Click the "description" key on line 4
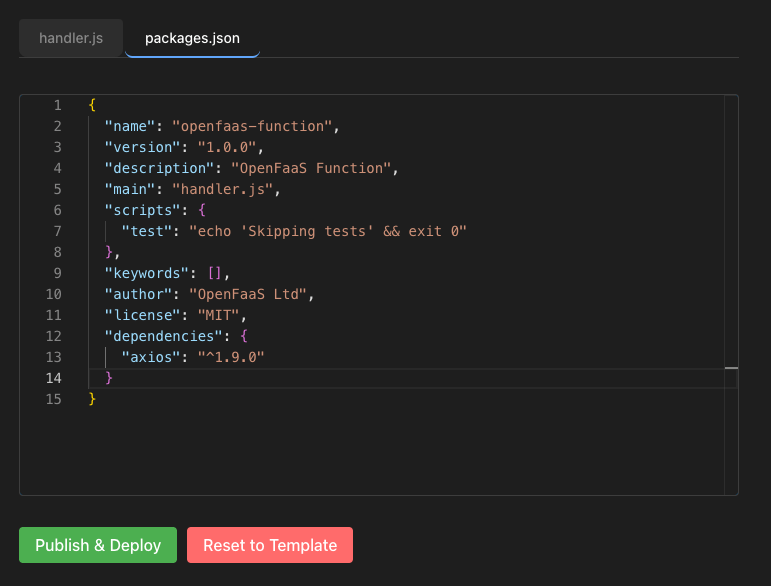The height and width of the screenshot is (586, 771). [160, 168]
